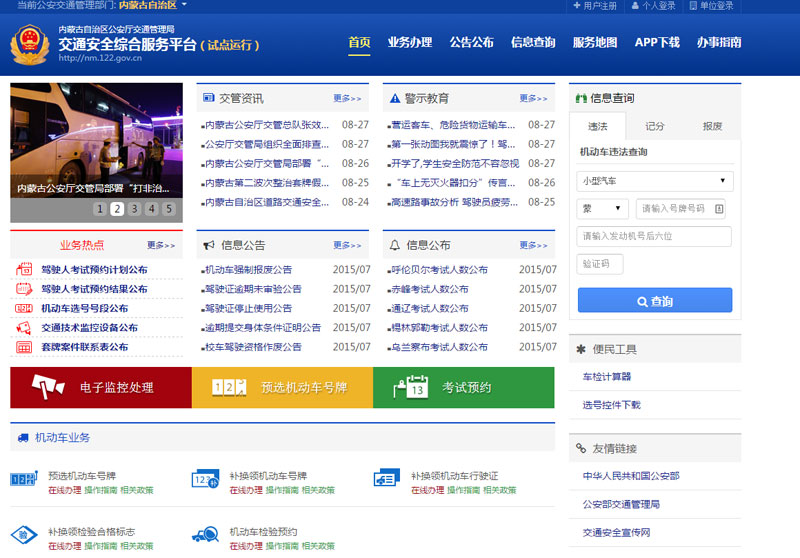This screenshot has height=558, width=800.
Task: Click 在线办理 under 预选机动车号牌
Action: (x=65, y=490)
